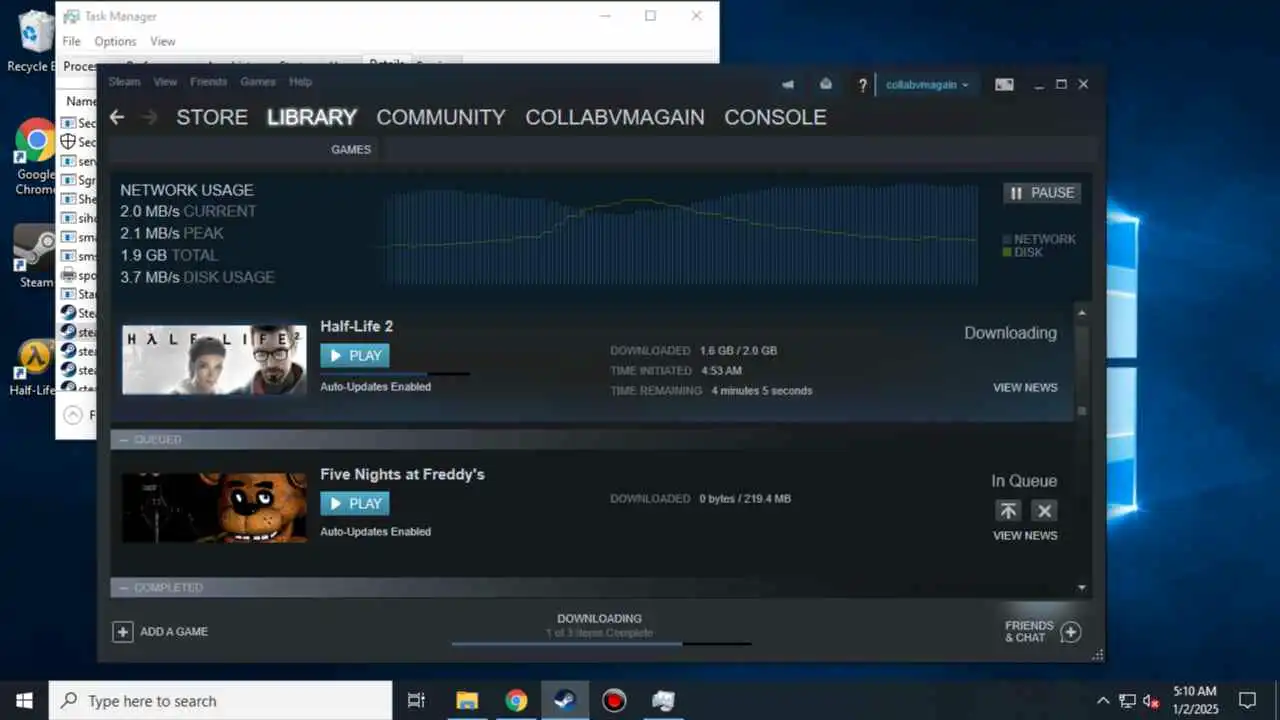View news for Five Nights at Freddy's
Viewport: 1280px width, 720px height.
point(1025,536)
